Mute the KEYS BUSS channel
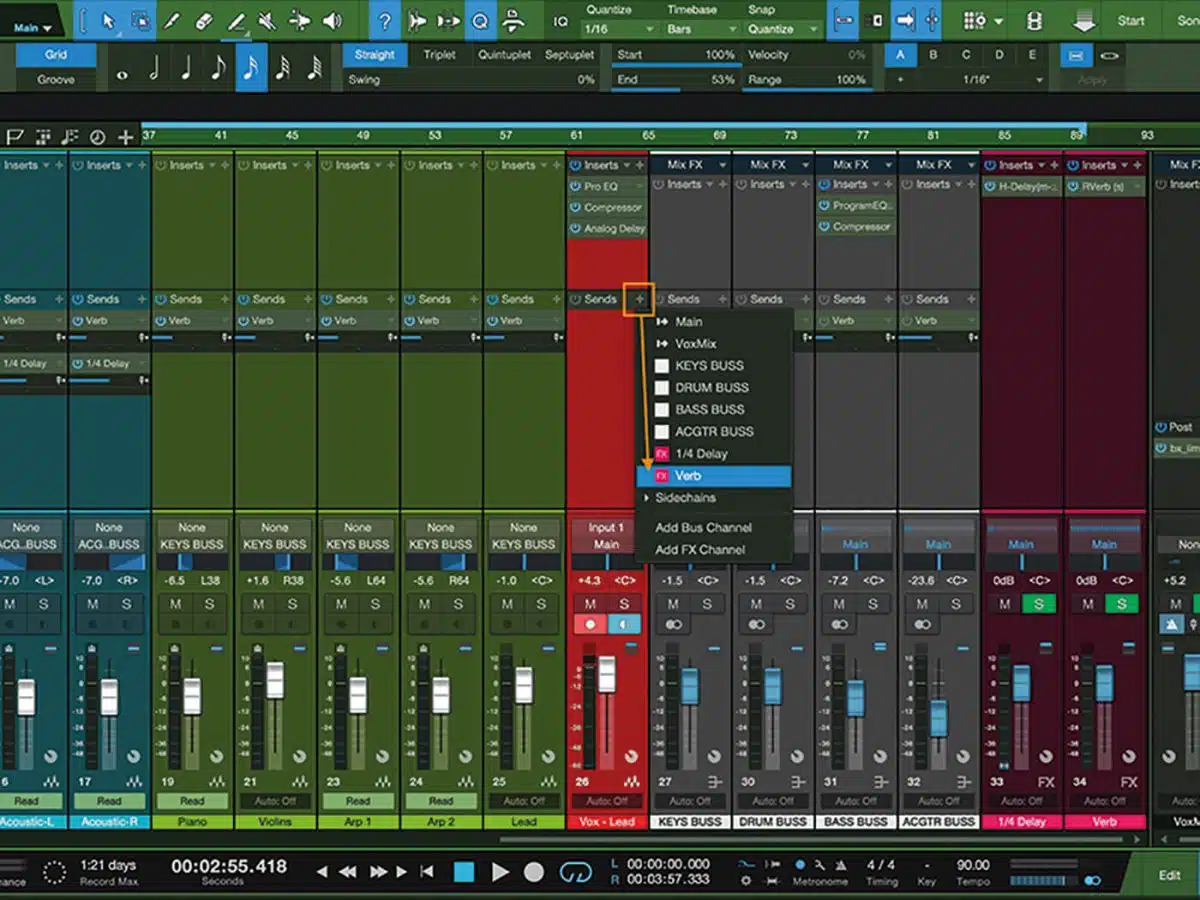This screenshot has height=900, width=1200. coord(673,604)
